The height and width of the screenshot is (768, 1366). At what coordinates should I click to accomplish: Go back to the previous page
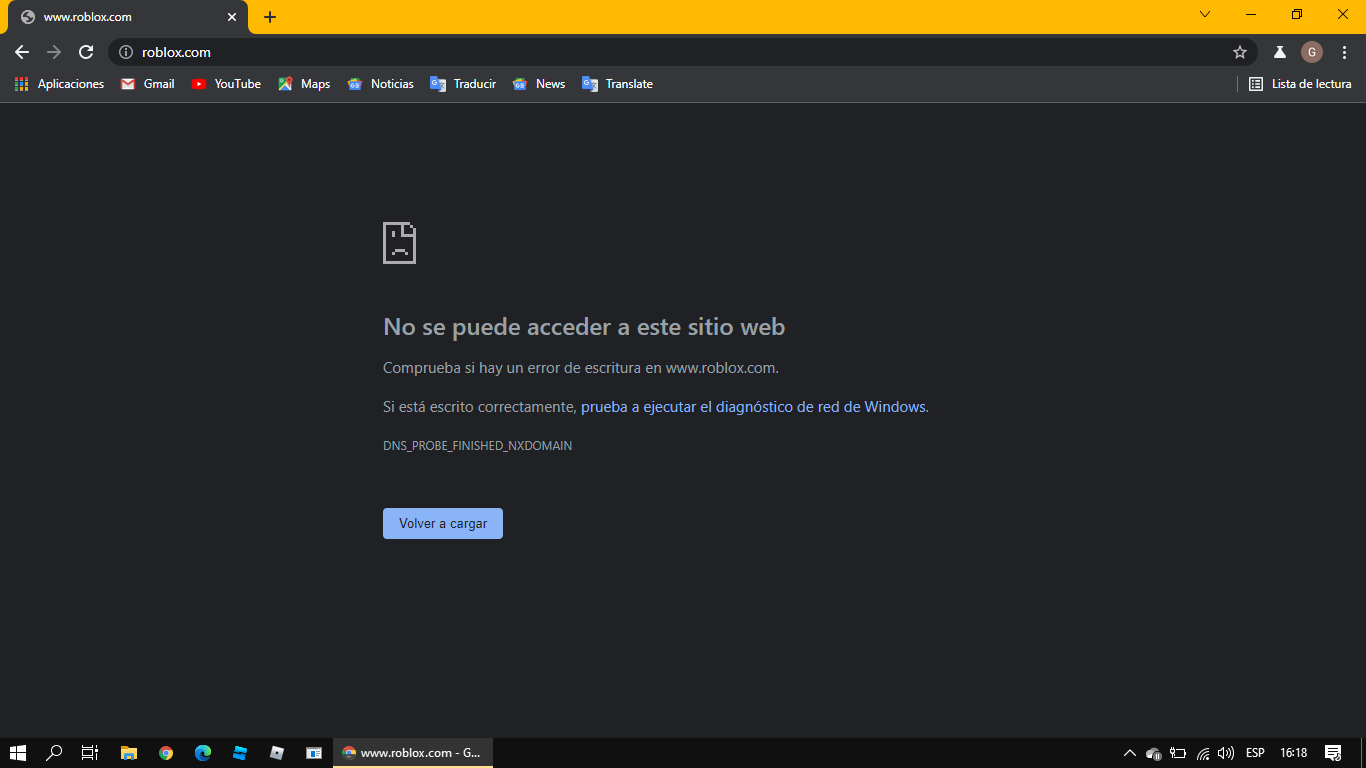point(22,52)
